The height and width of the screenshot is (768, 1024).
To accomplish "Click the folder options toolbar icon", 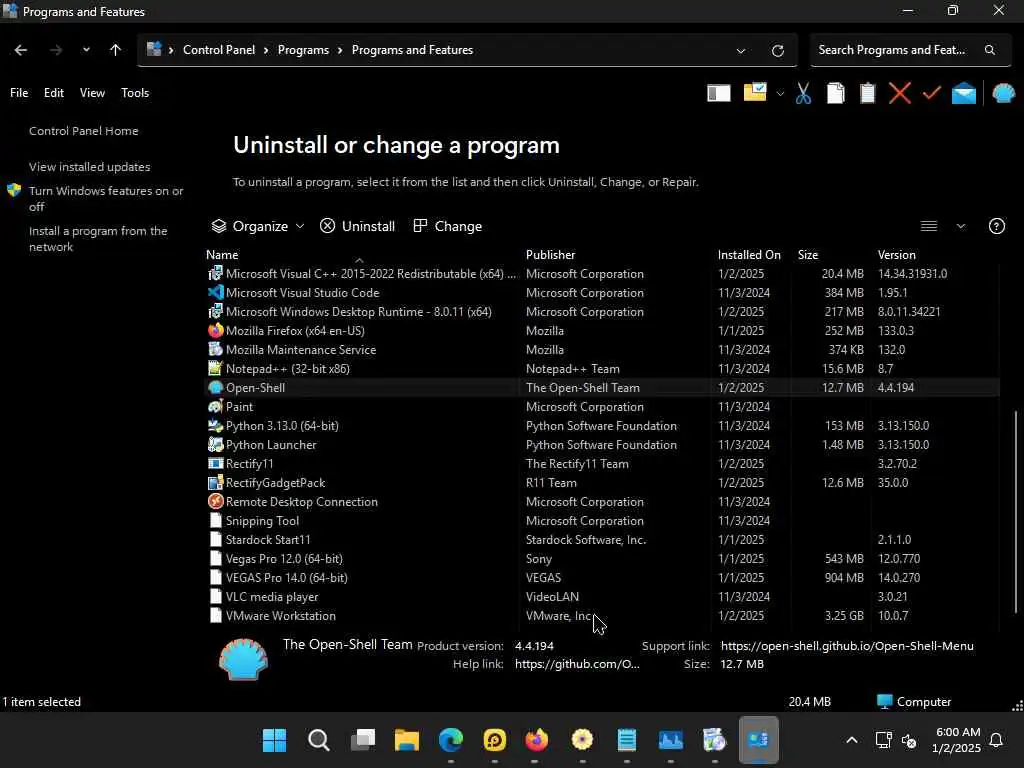I will point(755,92).
